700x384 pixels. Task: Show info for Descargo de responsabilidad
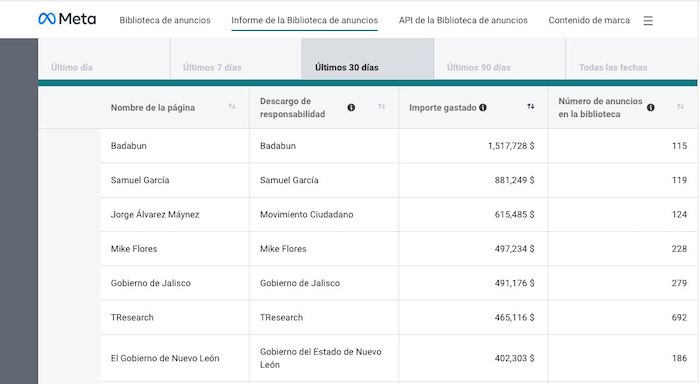pyautogui.click(x=351, y=107)
